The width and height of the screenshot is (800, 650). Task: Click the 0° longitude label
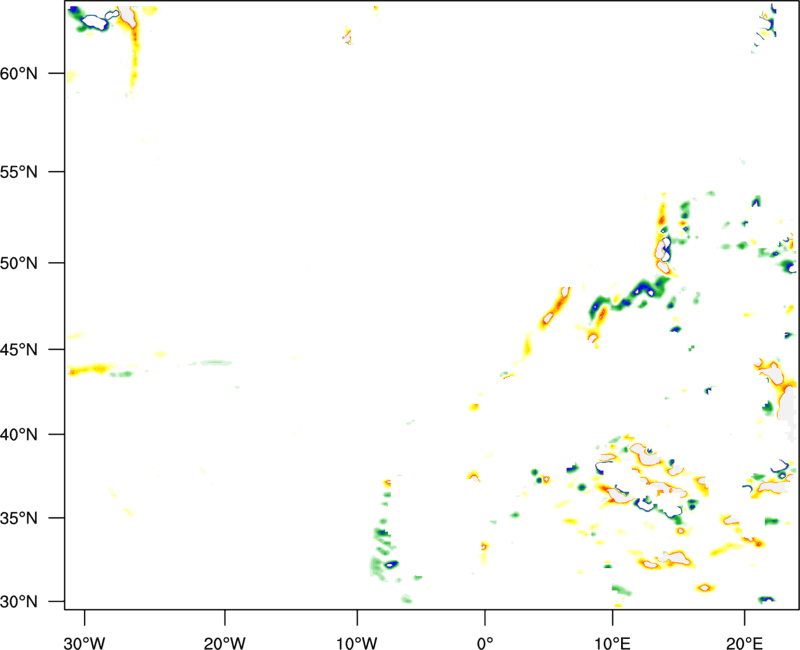[485, 643]
